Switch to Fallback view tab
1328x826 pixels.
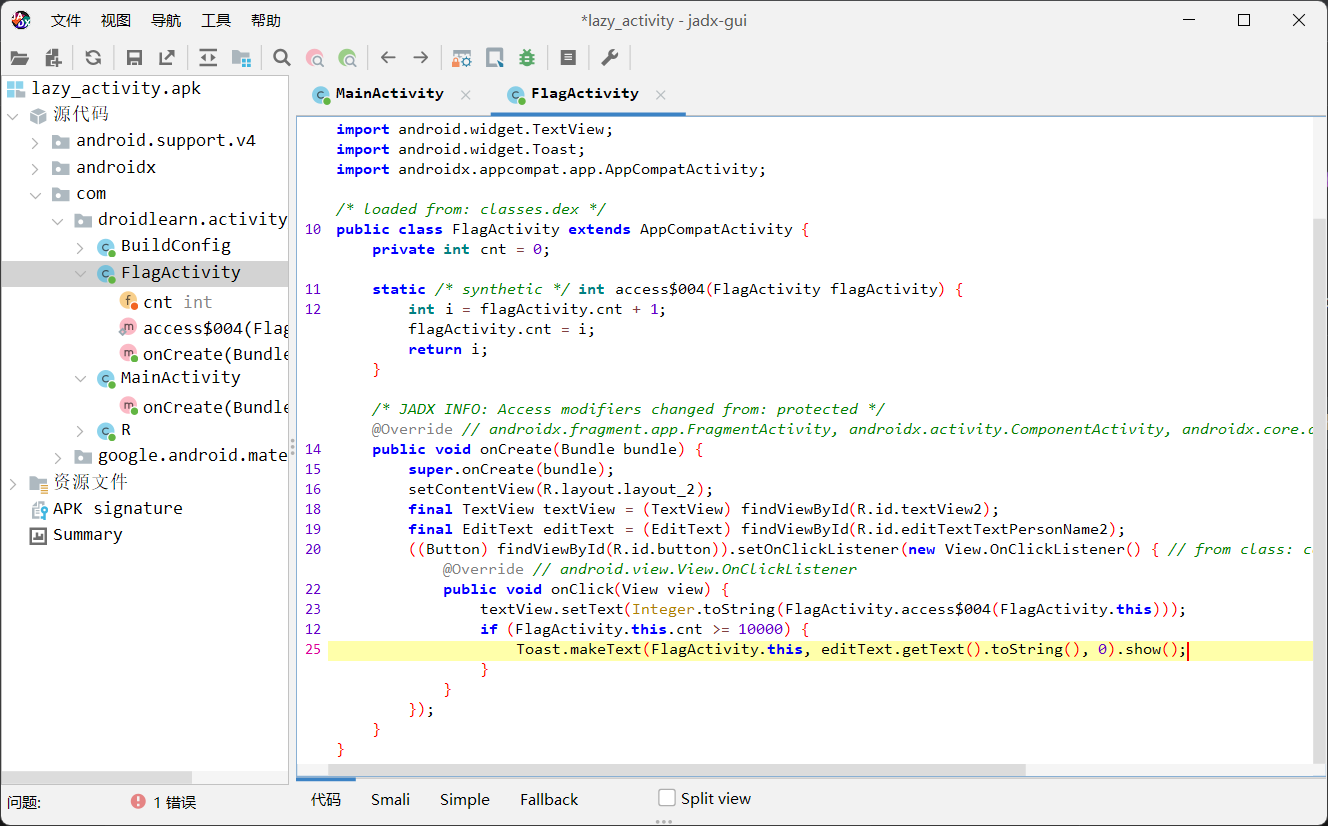tap(549, 799)
